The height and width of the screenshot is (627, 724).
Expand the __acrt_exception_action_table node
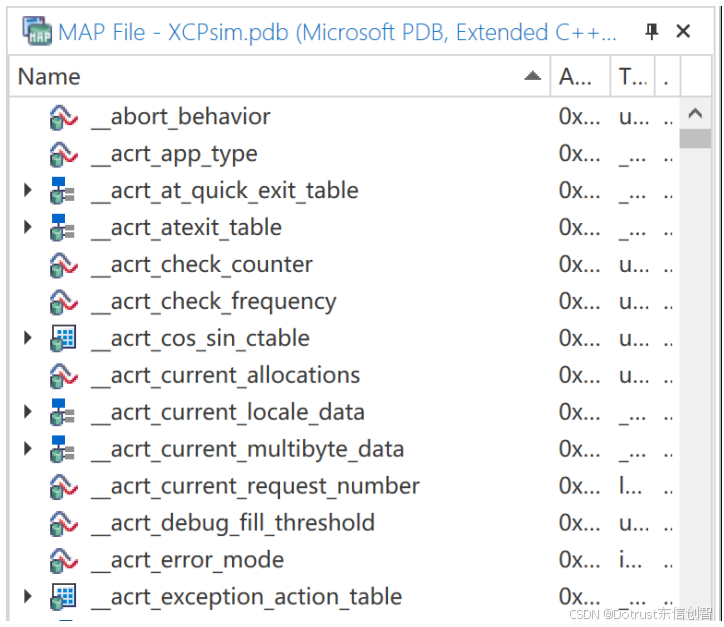28,597
